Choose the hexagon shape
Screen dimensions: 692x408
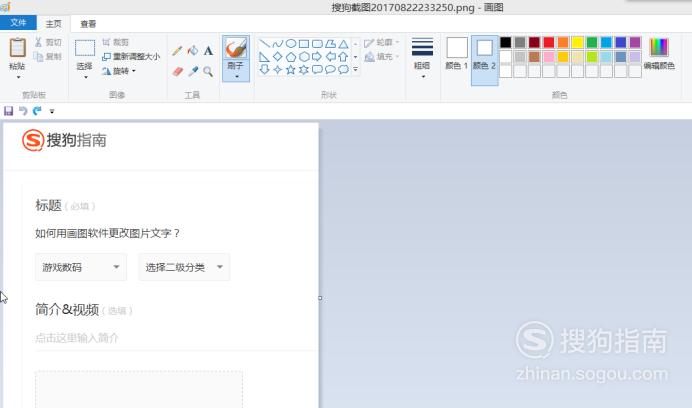(x=304, y=57)
